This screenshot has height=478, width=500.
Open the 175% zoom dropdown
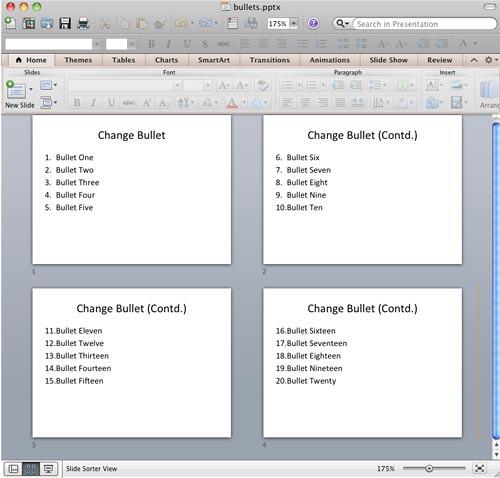[294, 24]
